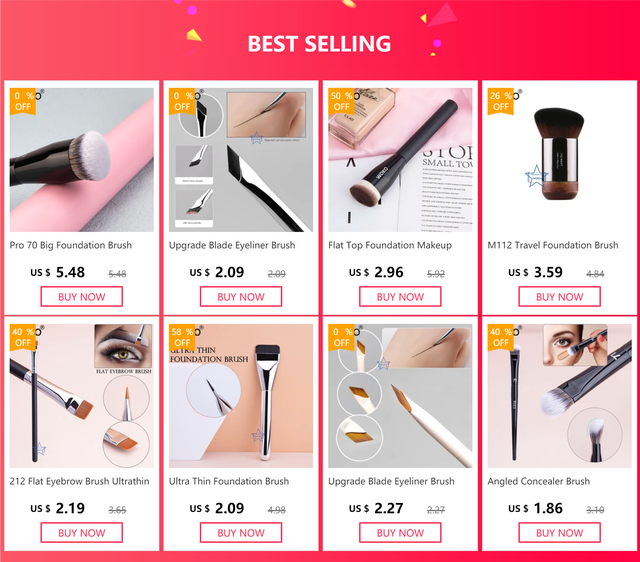
Task: Open Pro 70 Big Foundation Brush image
Action: point(82,160)
